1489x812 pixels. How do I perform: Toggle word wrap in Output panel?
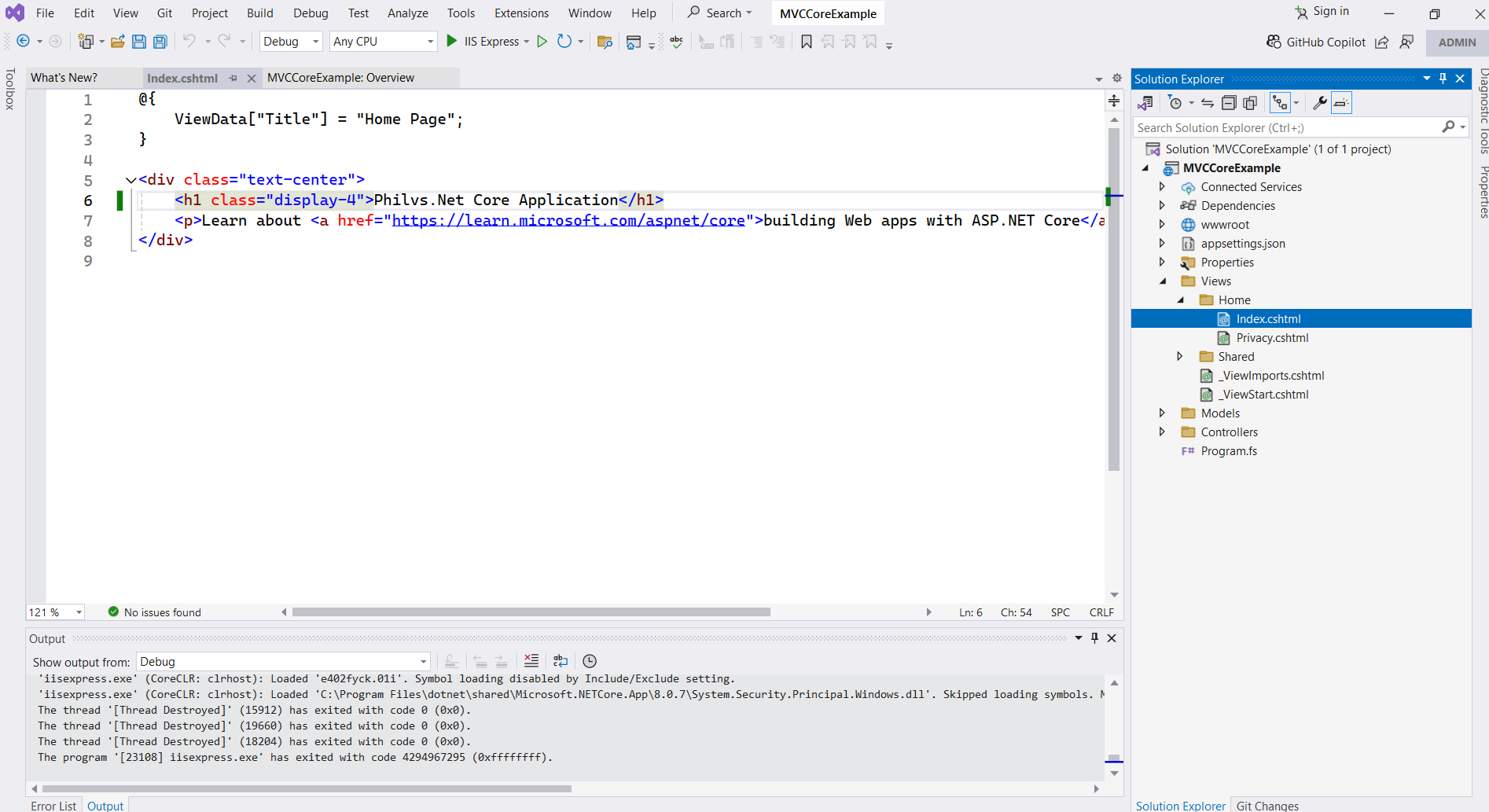[x=561, y=661]
